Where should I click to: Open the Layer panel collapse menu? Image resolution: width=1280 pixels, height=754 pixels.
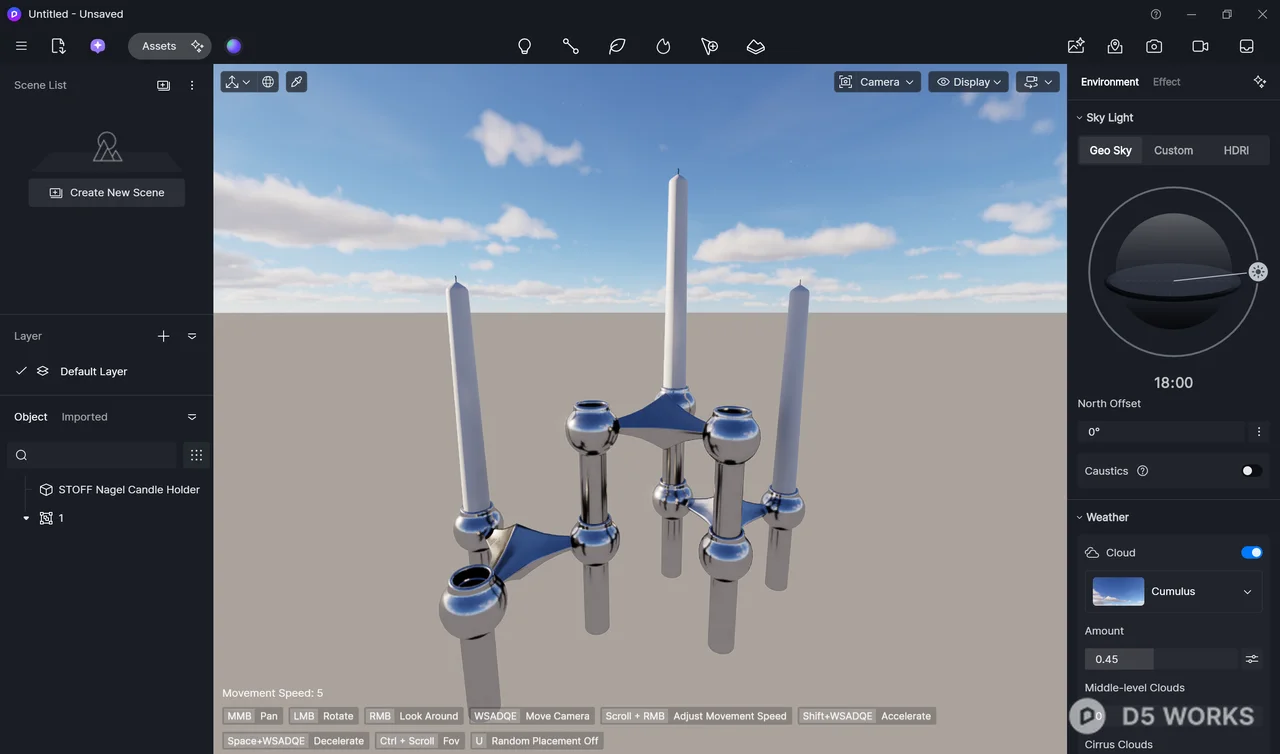click(x=192, y=336)
